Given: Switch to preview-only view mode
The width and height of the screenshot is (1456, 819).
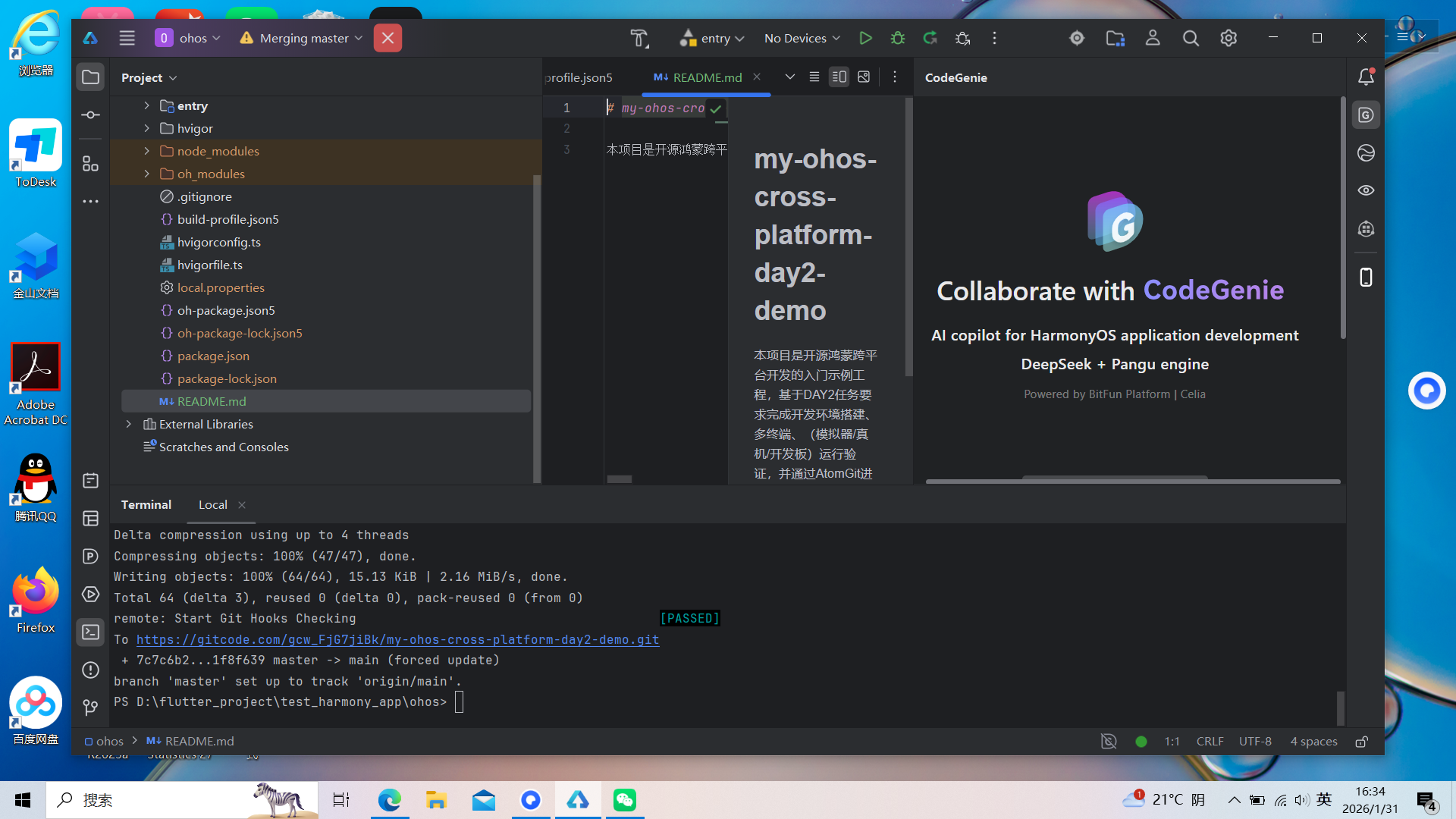Looking at the screenshot, I should 864,77.
